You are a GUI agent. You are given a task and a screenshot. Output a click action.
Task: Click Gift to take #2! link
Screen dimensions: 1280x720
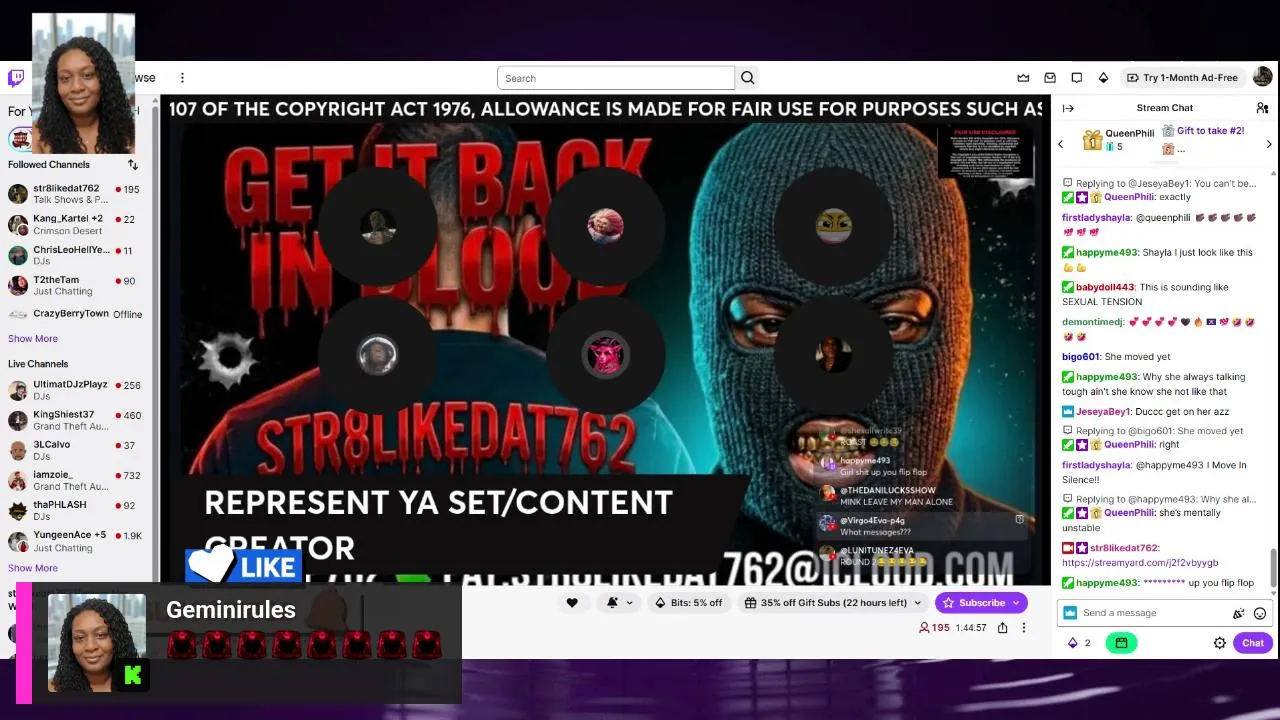pos(1210,131)
